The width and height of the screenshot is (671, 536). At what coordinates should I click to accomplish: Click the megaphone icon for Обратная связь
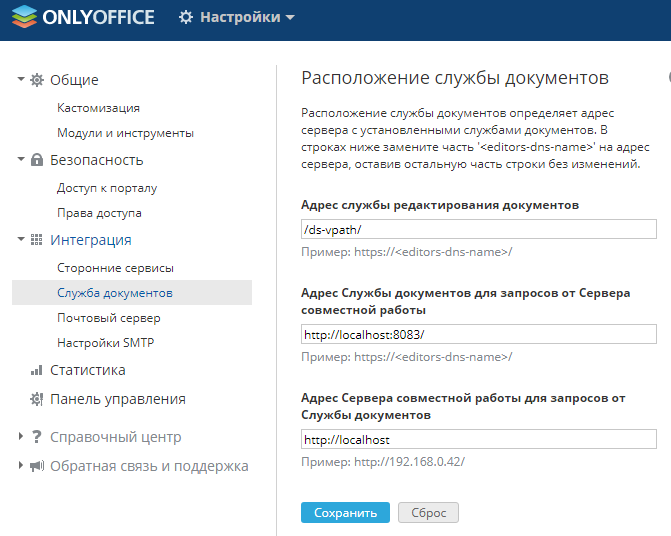(x=37, y=466)
